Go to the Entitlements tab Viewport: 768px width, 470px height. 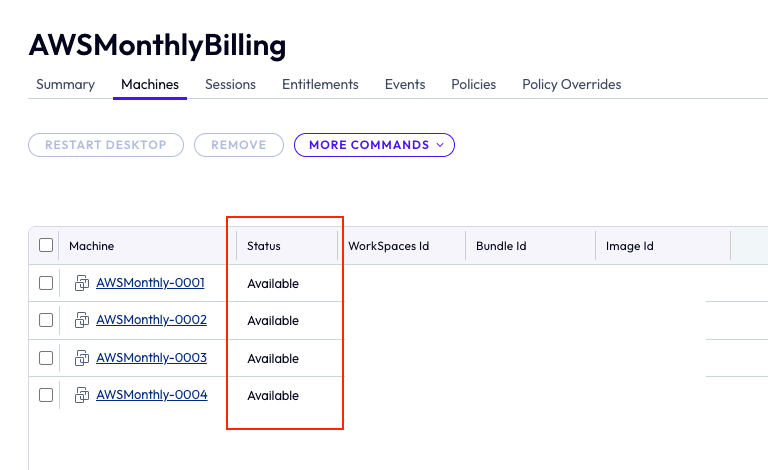[x=320, y=84]
